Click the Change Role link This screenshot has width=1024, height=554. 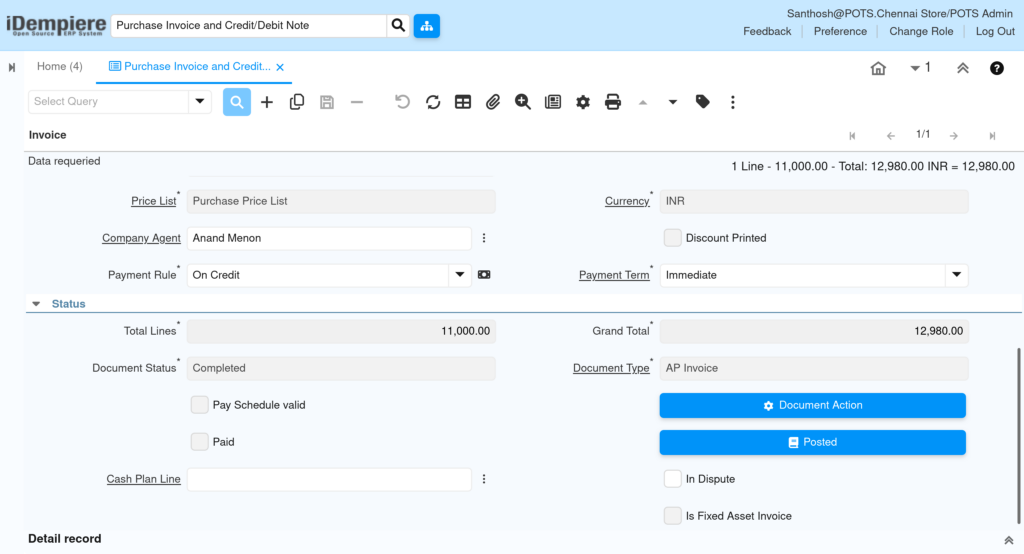click(921, 31)
